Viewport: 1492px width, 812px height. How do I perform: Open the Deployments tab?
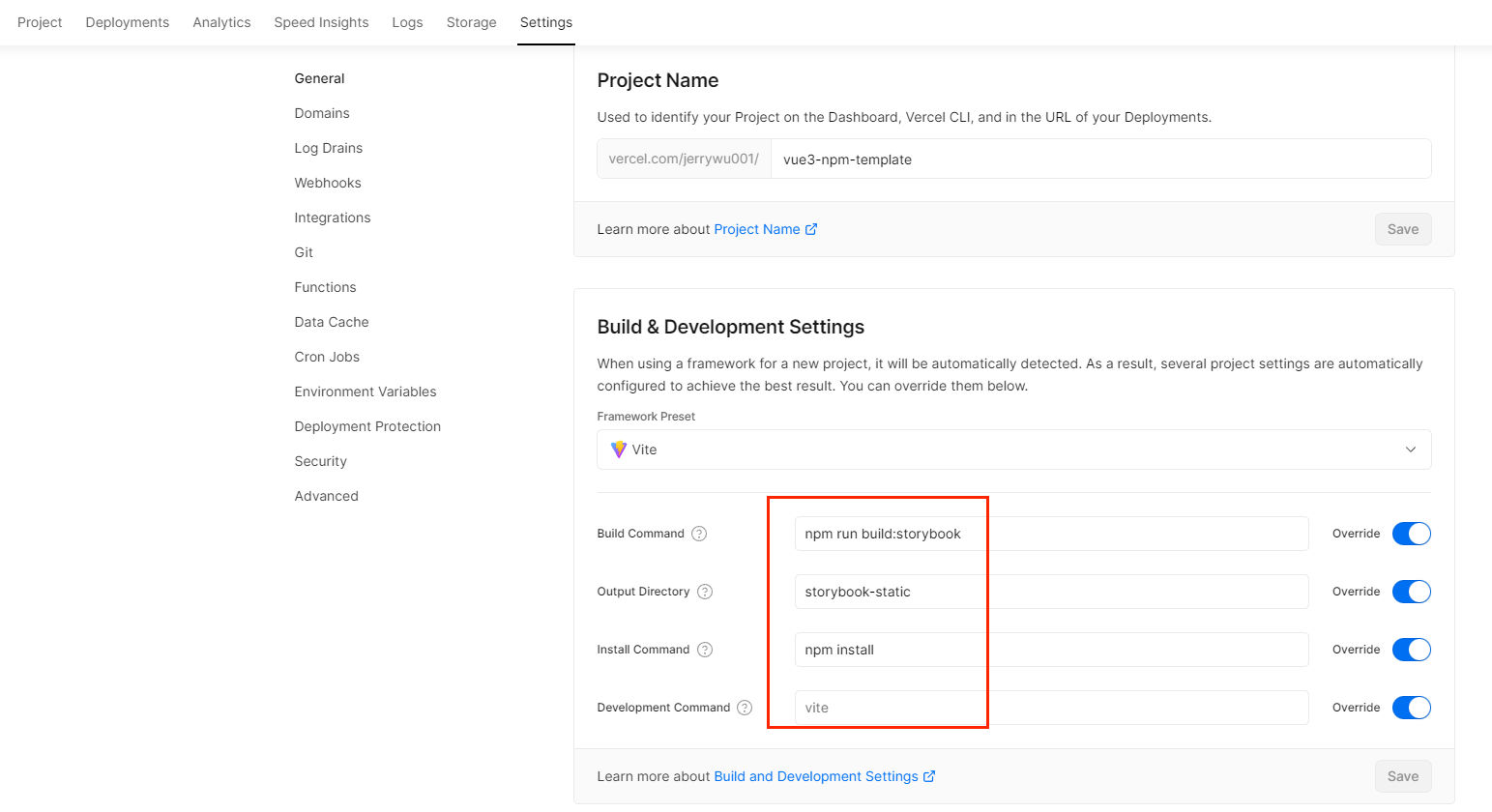(x=127, y=22)
